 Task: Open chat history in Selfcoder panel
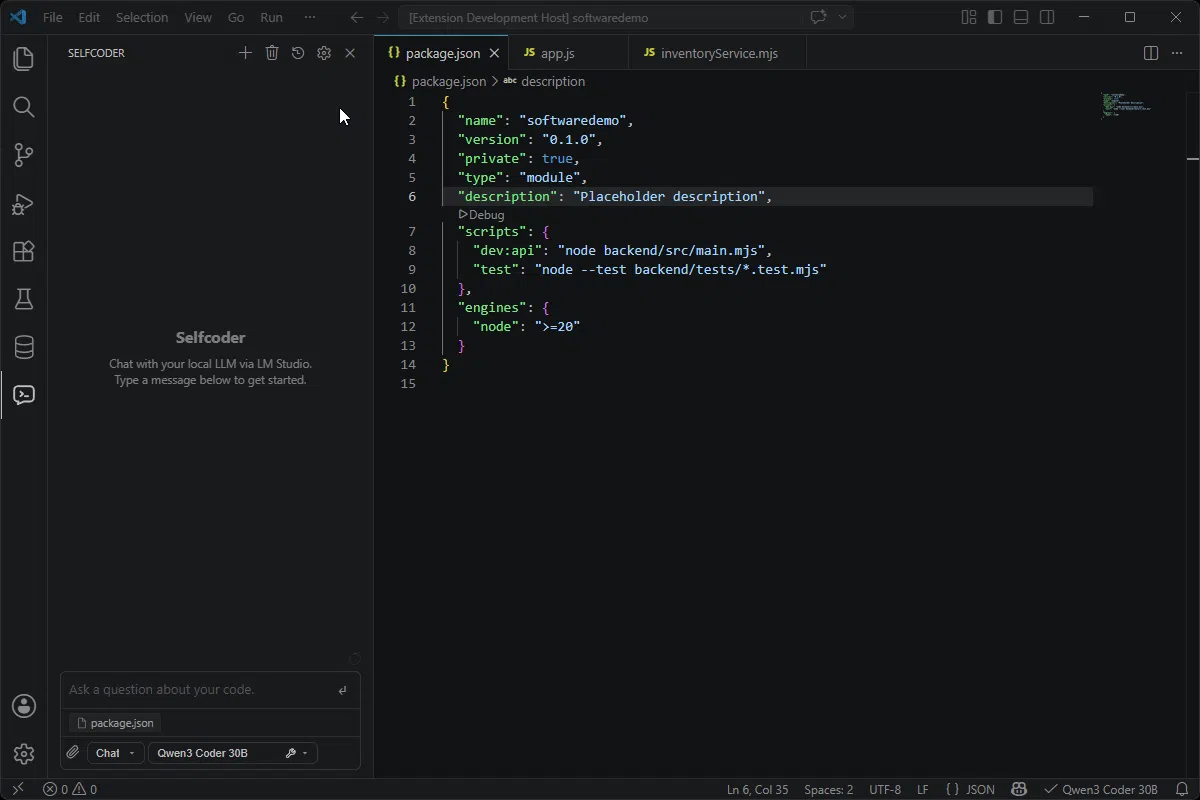[x=298, y=53]
